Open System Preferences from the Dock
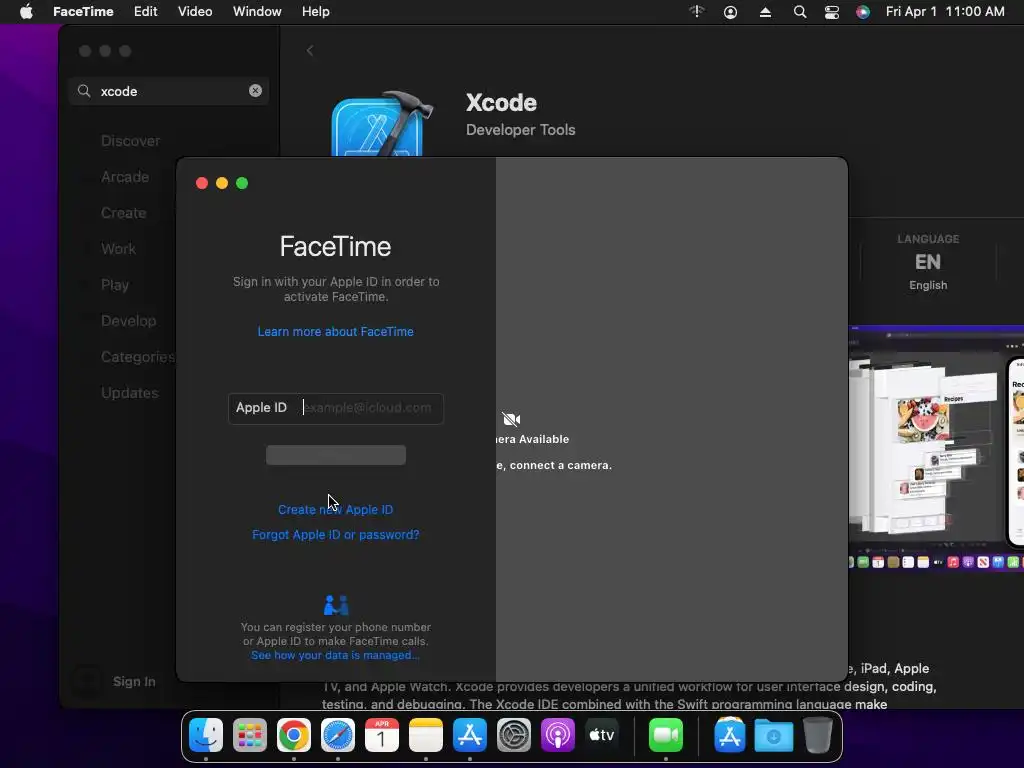Image resolution: width=1024 pixels, height=768 pixels. point(514,735)
